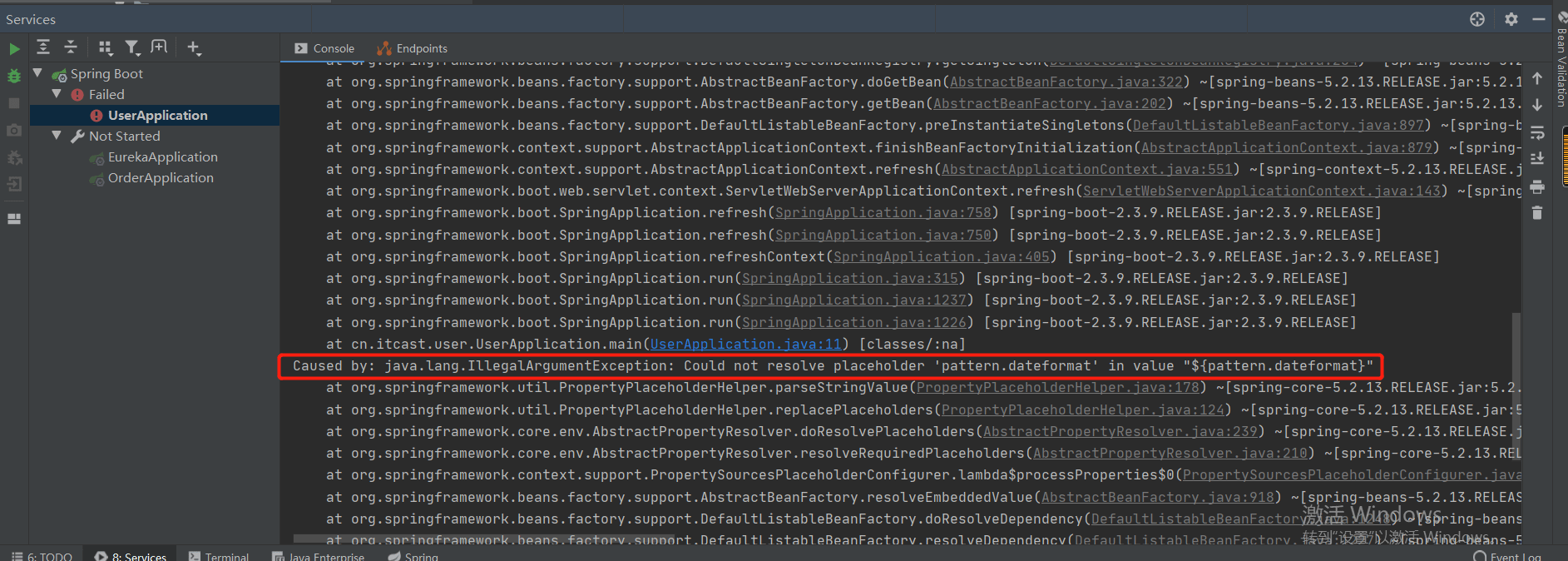1568x561 pixels.
Task: Click the crosshair icon in the Services header
Action: pyautogui.click(x=1477, y=19)
